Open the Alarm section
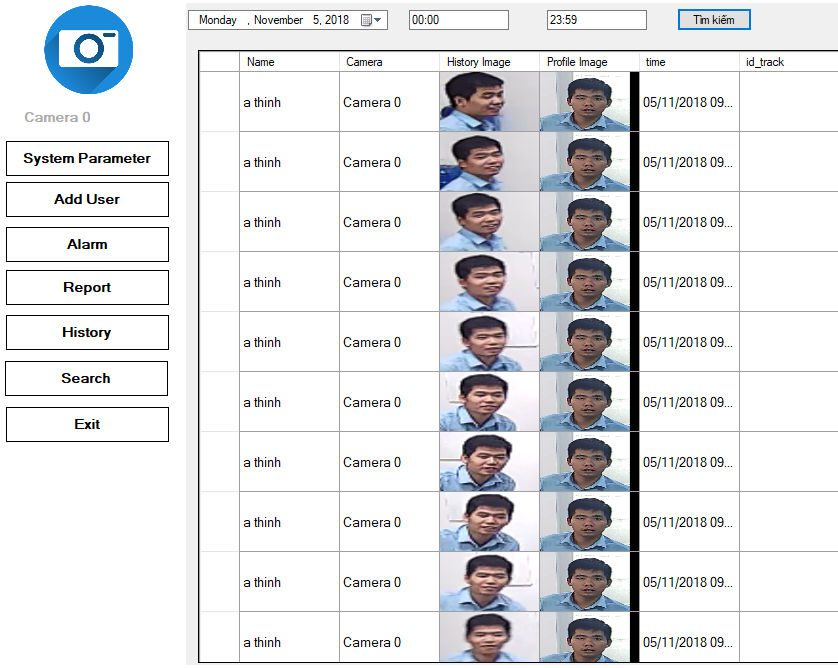The width and height of the screenshot is (838, 668). pyautogui.click(x=87, y=244)
